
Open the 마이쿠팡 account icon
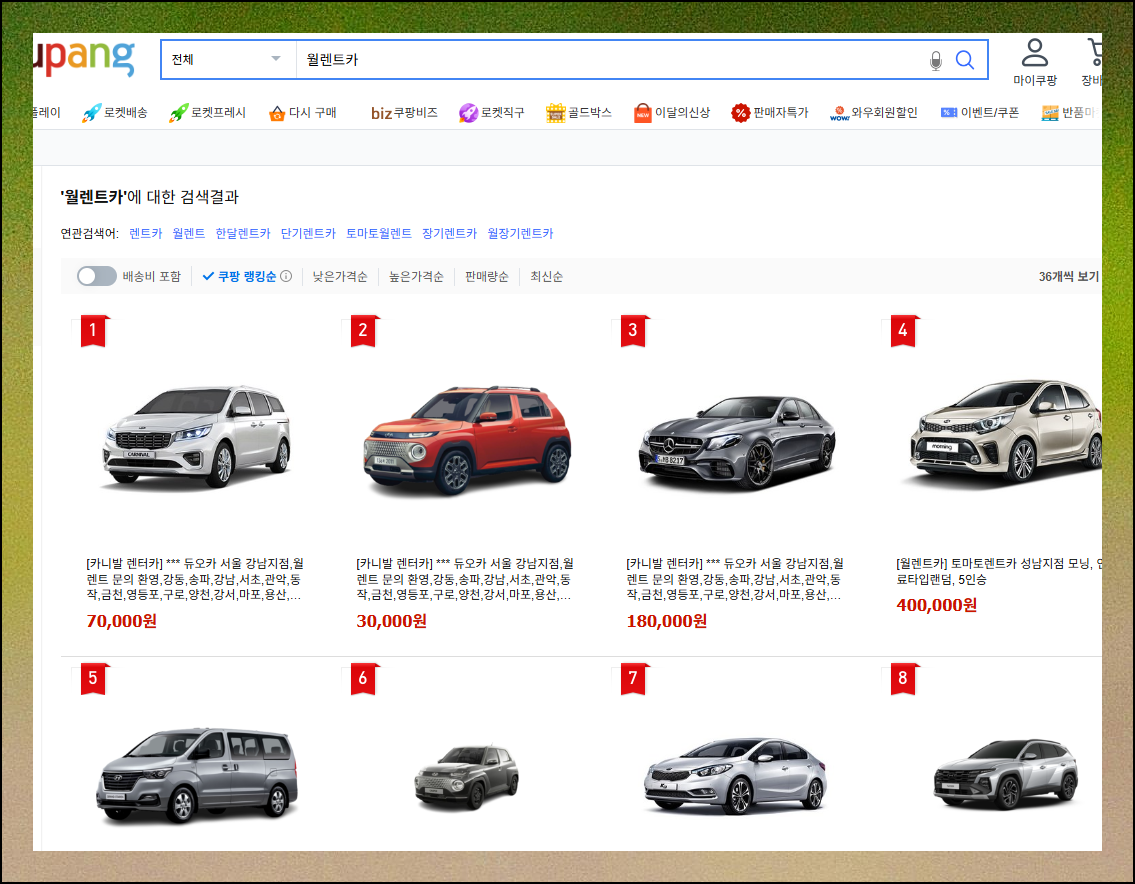point(1034,62)
